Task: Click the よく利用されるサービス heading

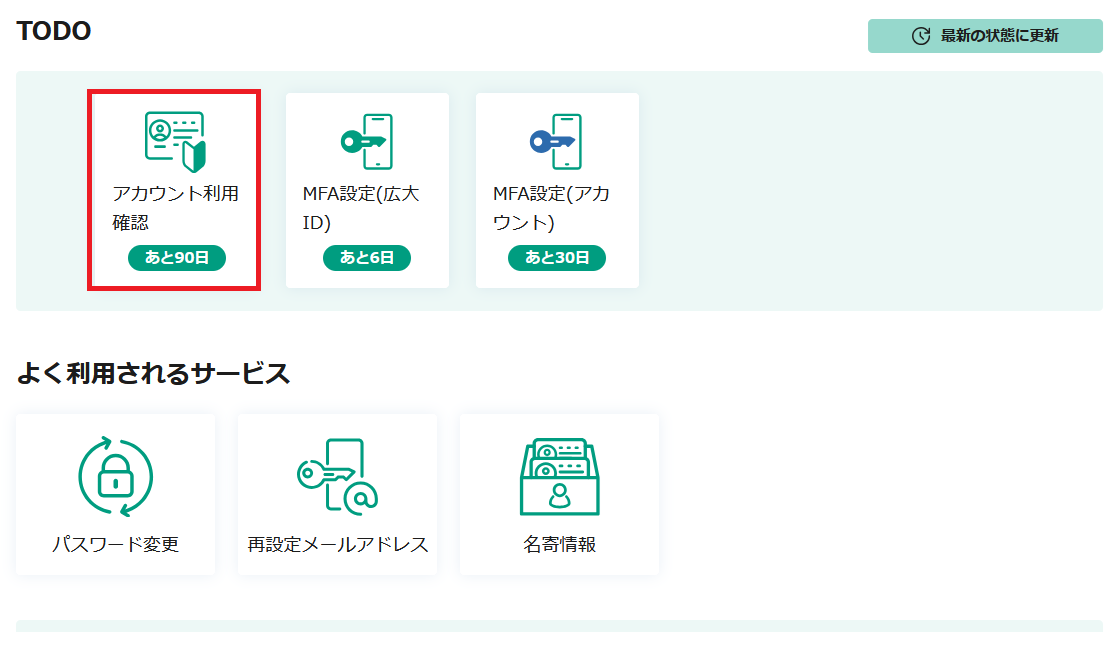Action: click(153, 374)
